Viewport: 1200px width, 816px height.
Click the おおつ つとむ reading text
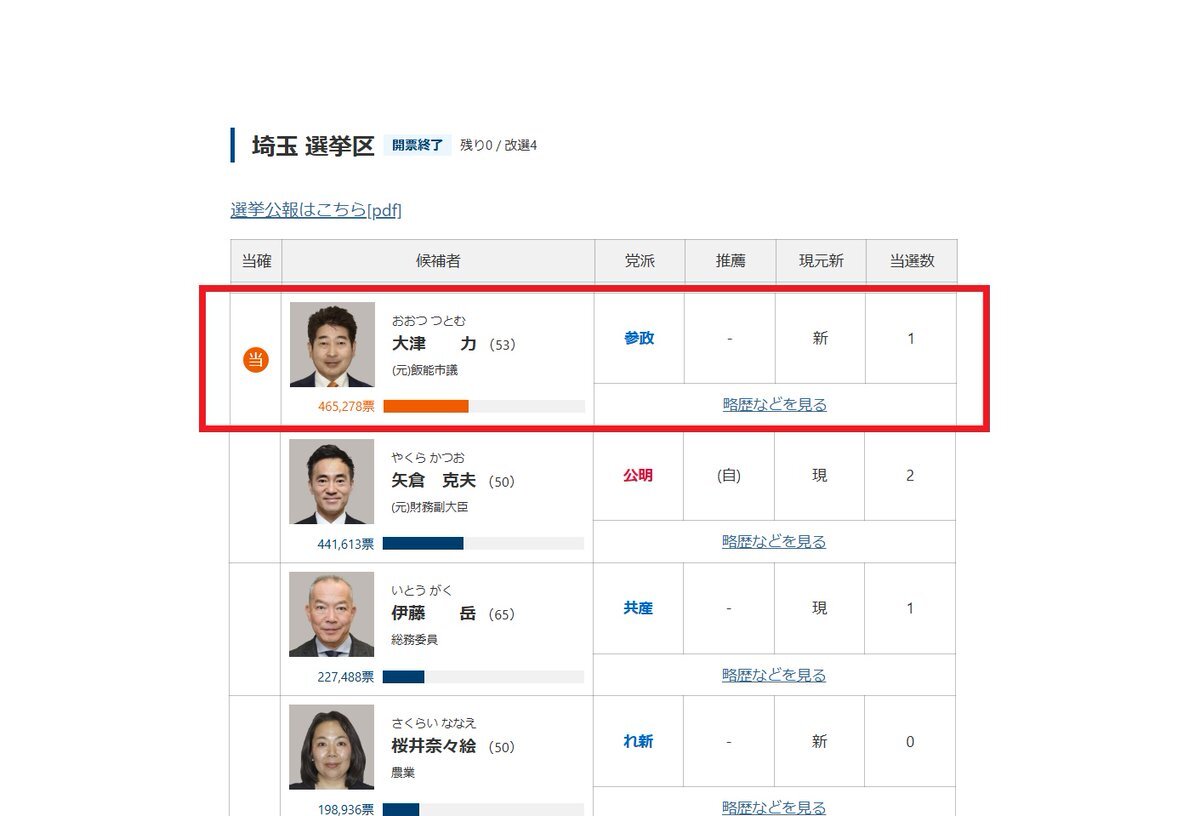click(429, 321)
